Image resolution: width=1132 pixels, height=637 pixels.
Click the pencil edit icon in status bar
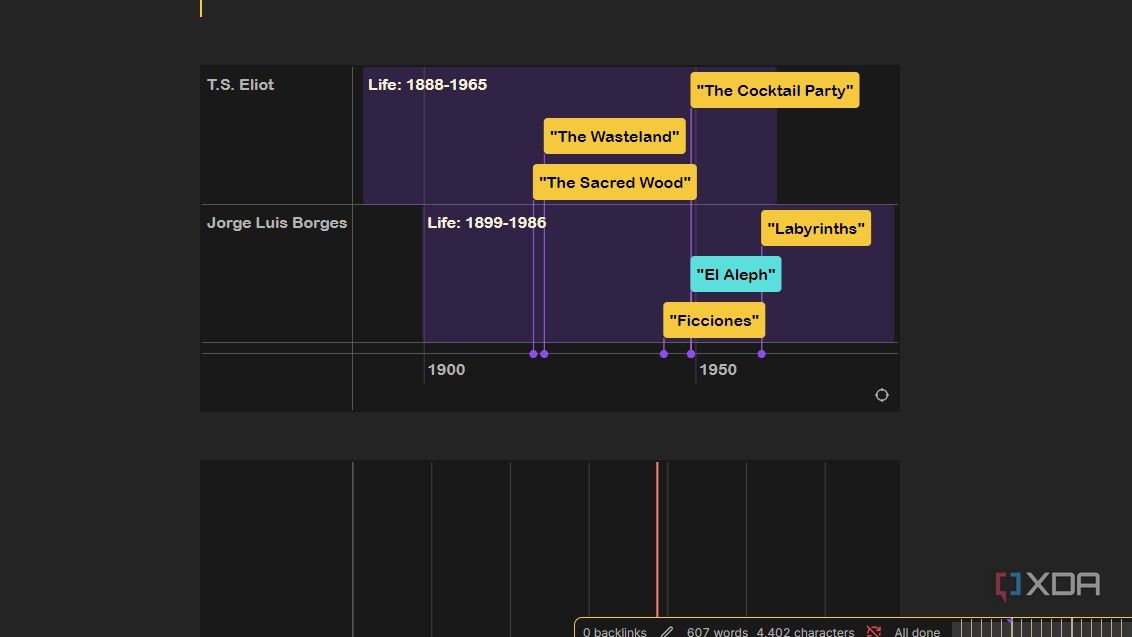[666, 632]
